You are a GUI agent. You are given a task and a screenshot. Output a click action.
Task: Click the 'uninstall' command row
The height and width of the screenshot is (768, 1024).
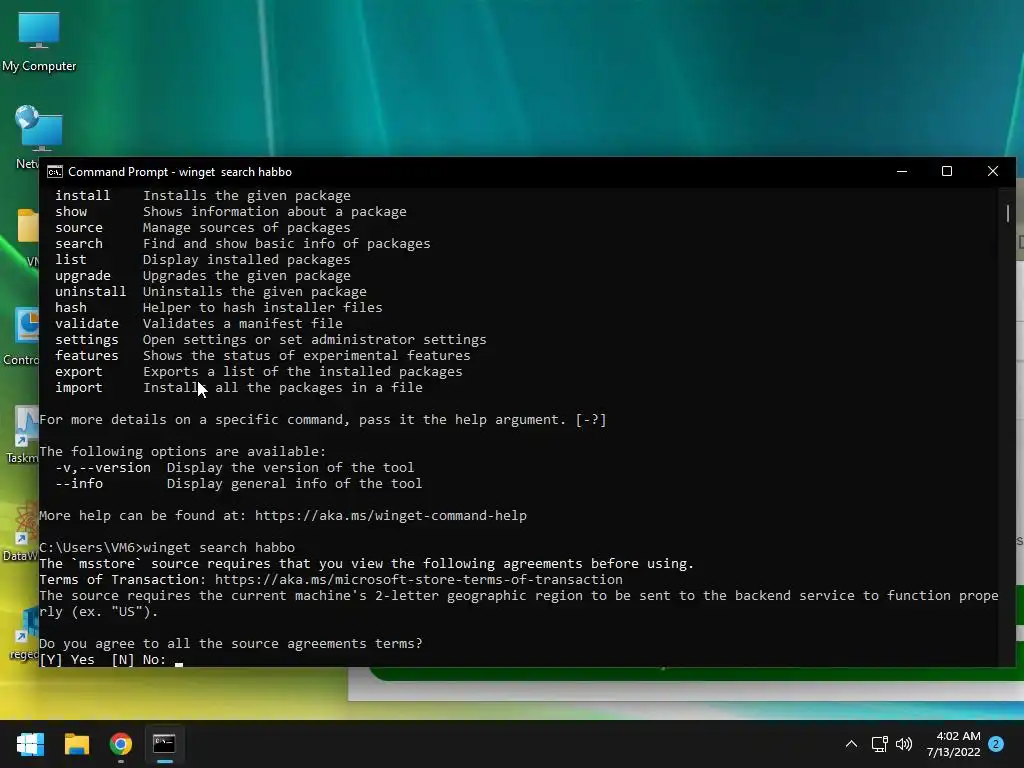pyautogui.click(x=210, y=292)
